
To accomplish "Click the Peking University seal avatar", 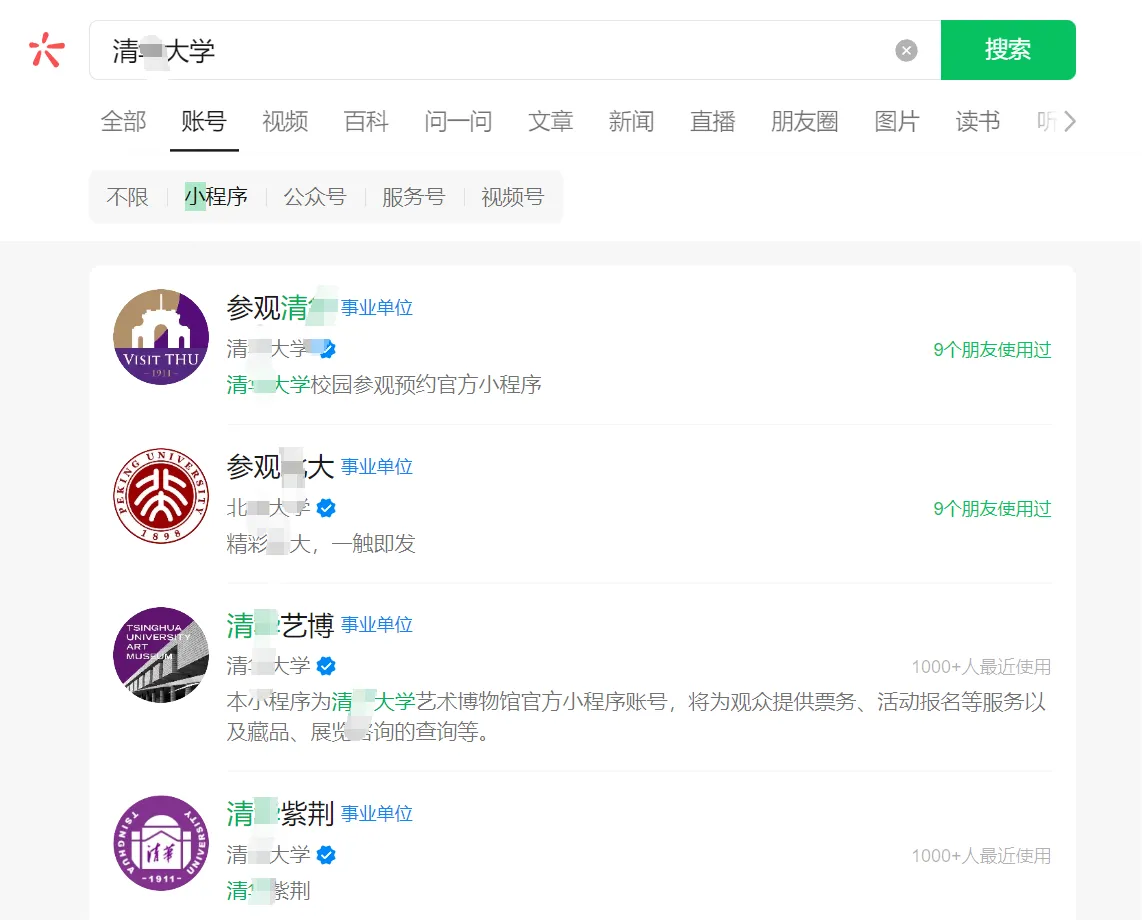I will click(160, 495).
